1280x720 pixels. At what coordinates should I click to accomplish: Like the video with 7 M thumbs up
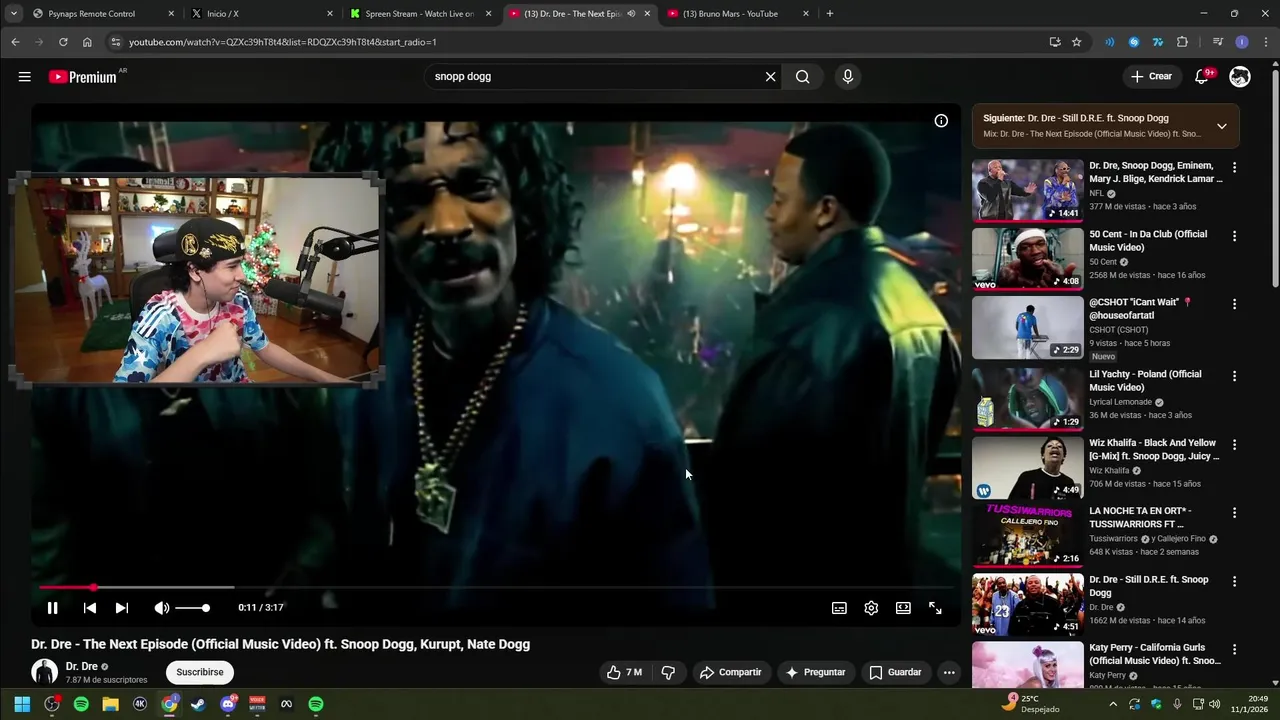[x=624, y=672]
